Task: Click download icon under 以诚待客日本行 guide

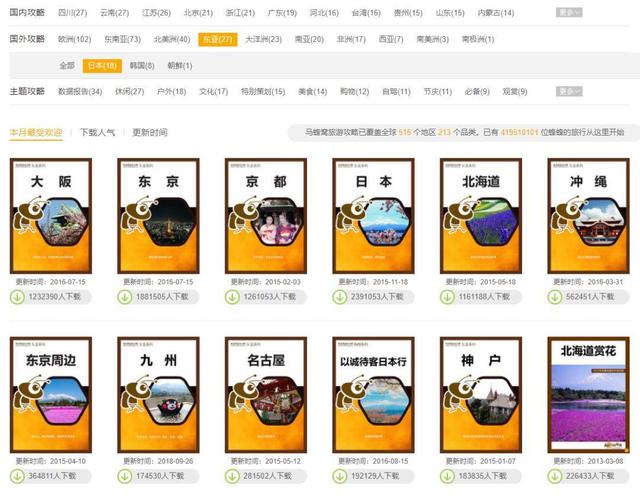Action: (x=340, y=476)
